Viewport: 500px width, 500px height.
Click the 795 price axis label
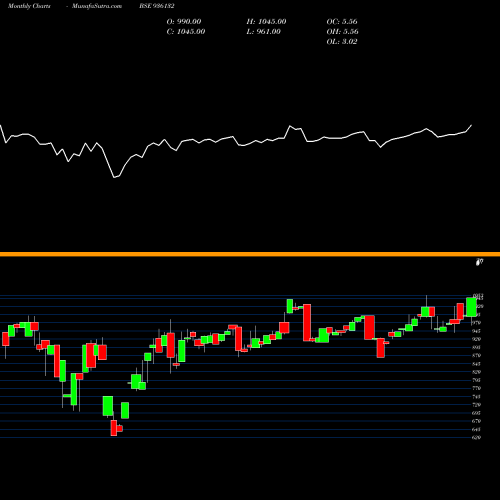pyautogui.click(x=477, y=380)
